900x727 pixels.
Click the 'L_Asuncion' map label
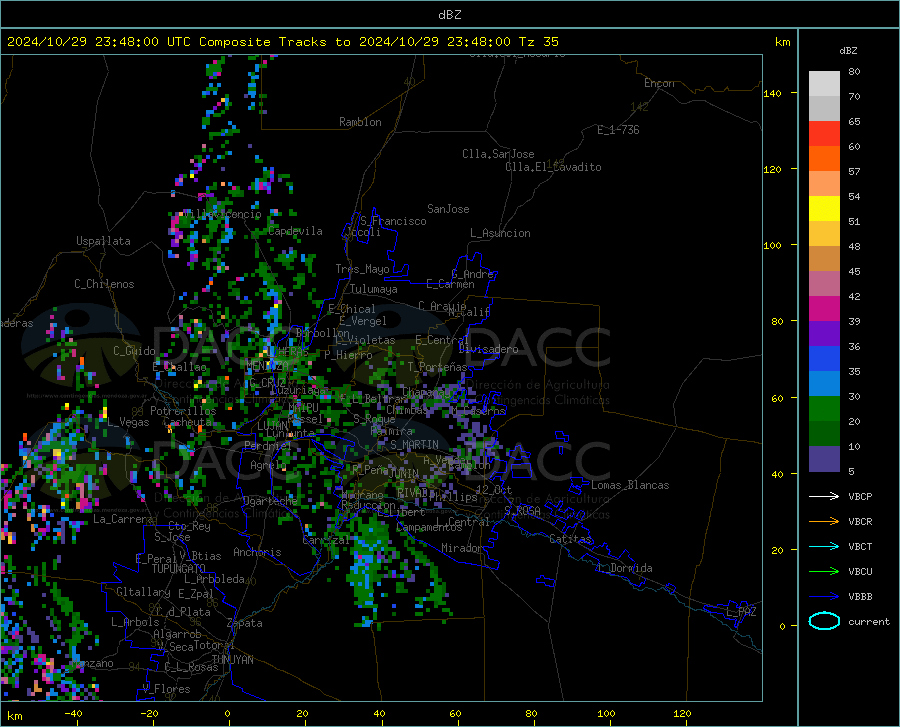(500, 233)
